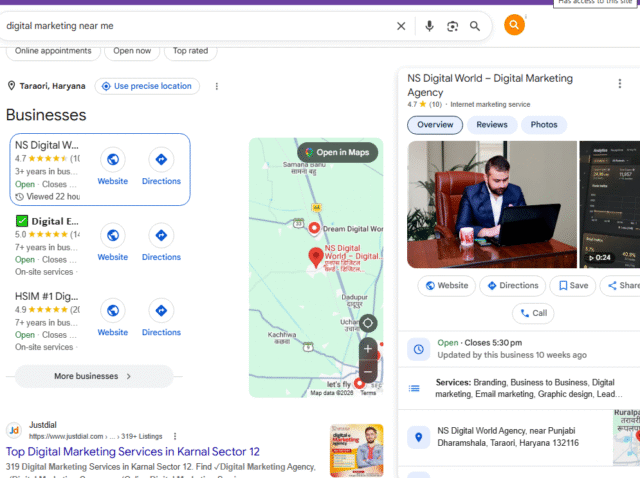Click address near Punjabi Dharamshala, Taraori

pyautogui.click(x=508, y=437)
